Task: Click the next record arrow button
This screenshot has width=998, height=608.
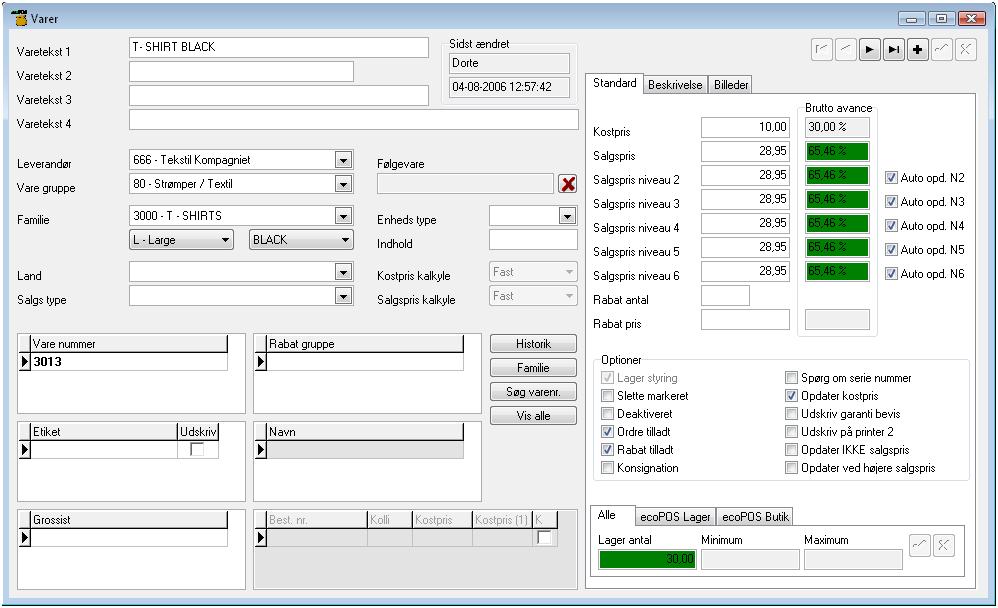Action: pos(870,51)
